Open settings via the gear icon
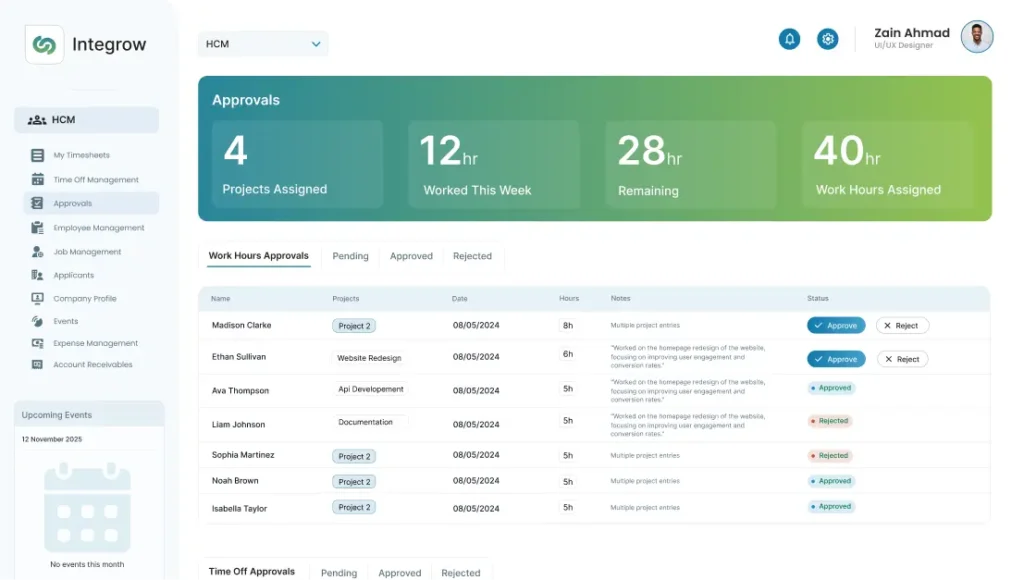The image size is (1024, 580). [x=827, y=39]
